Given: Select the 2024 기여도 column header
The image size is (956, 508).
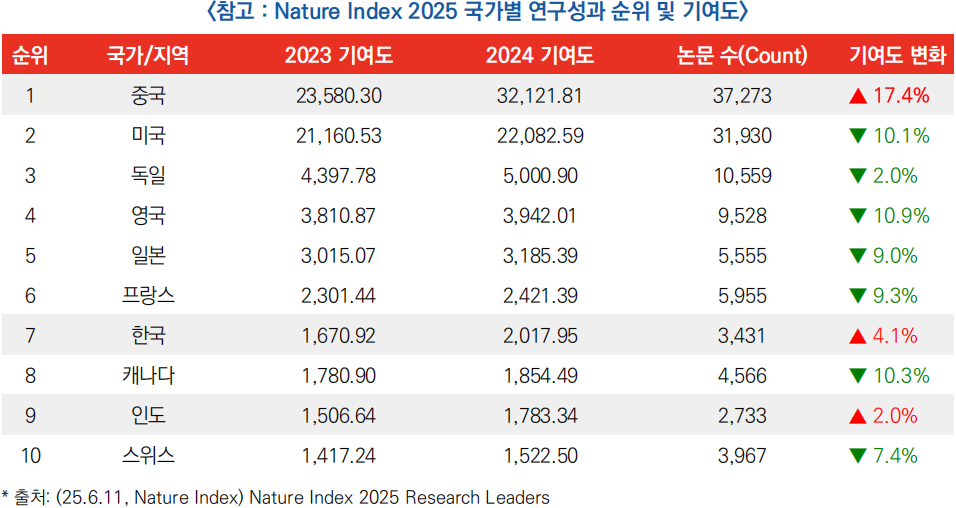Looking at the screenshot, I should [x=539, y=56].
